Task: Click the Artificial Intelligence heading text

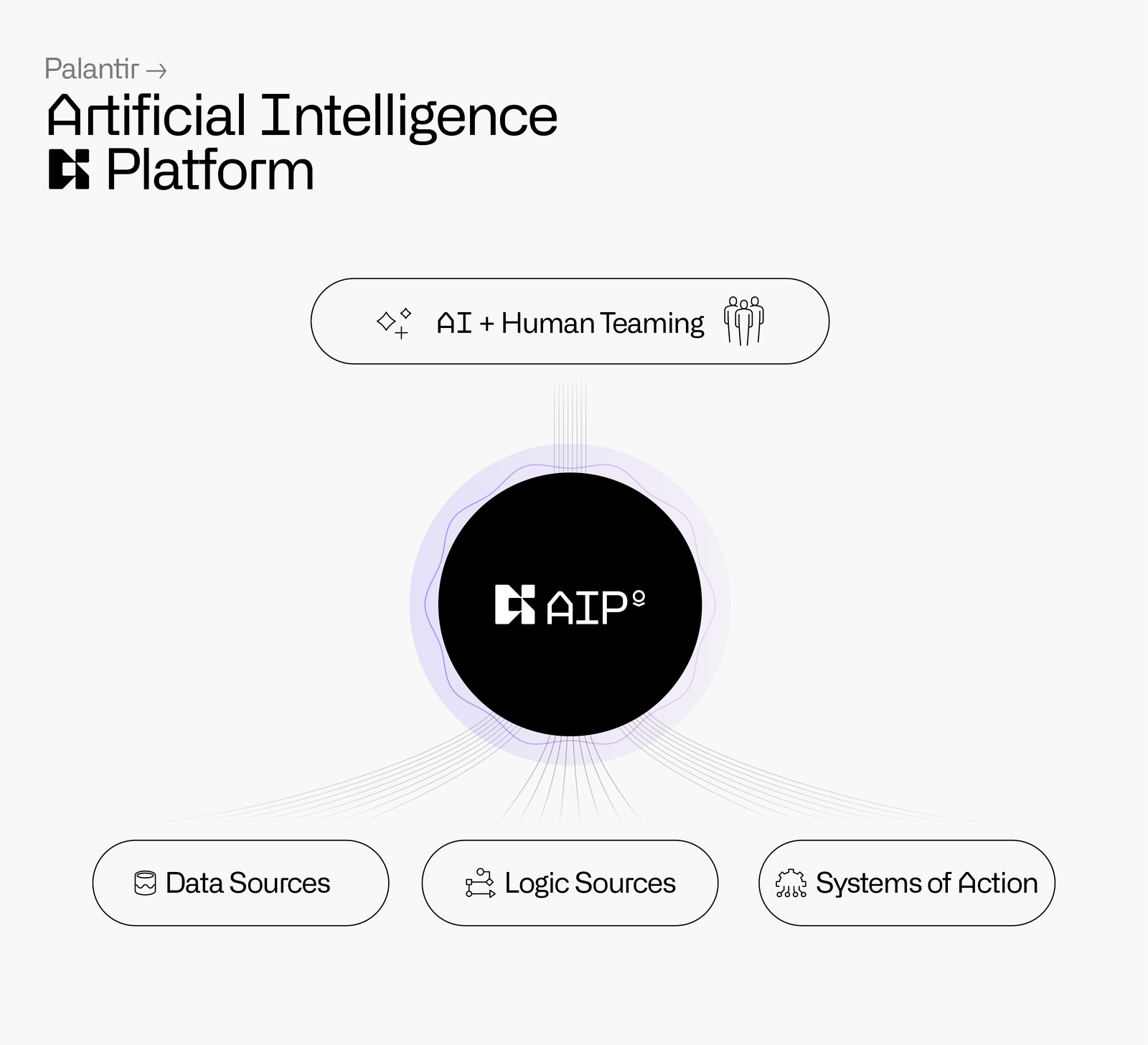Action: point(302,116)
